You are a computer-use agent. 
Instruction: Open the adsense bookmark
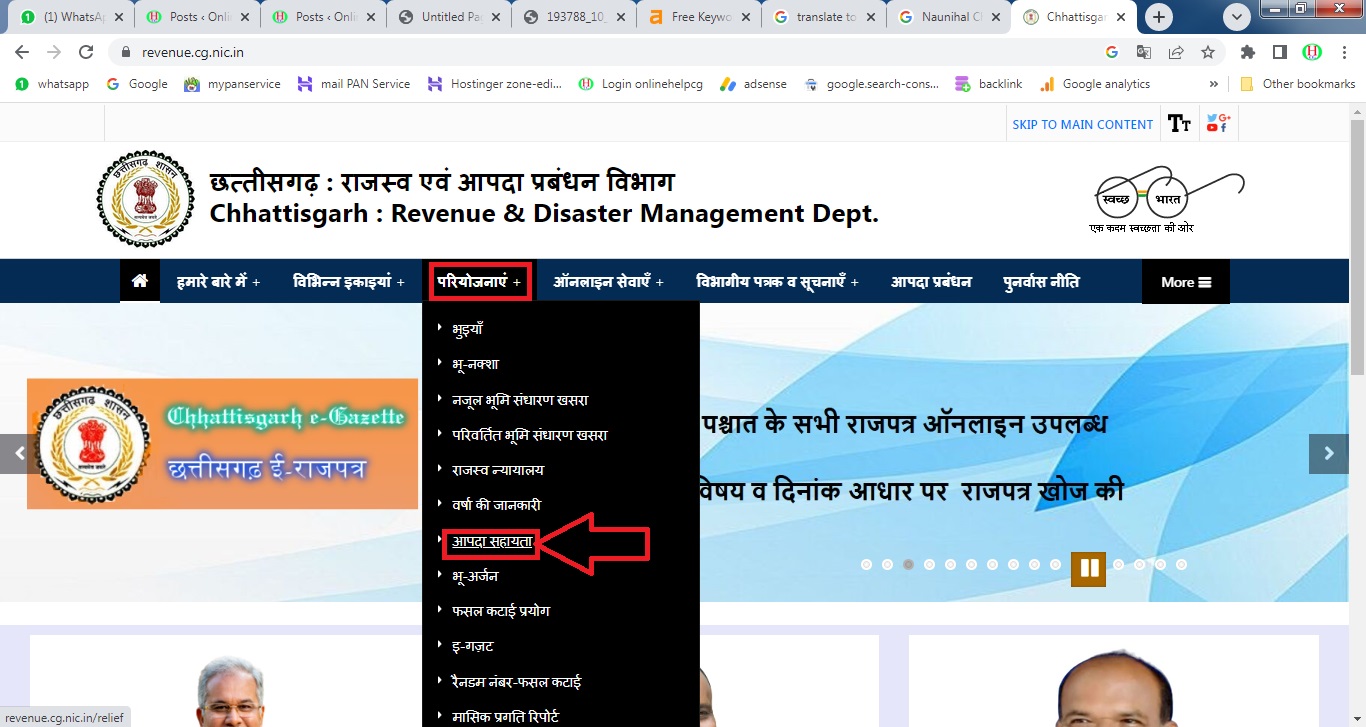coord(754,84)
